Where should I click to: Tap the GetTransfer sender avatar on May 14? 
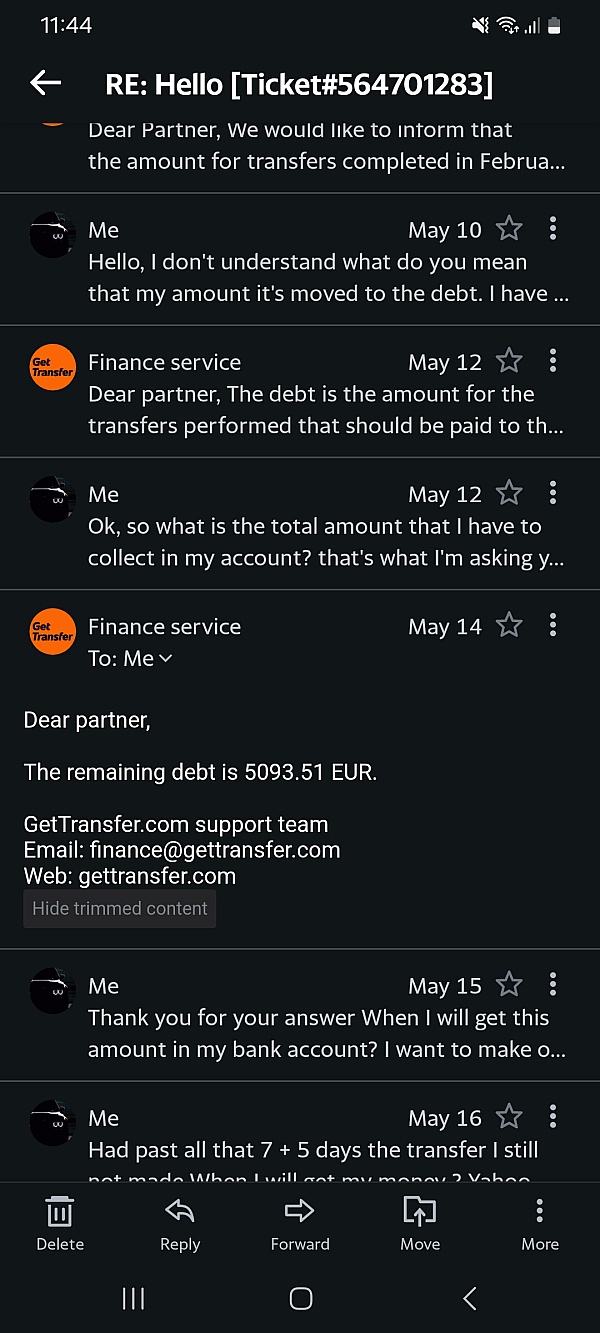[x=53, y=632]
